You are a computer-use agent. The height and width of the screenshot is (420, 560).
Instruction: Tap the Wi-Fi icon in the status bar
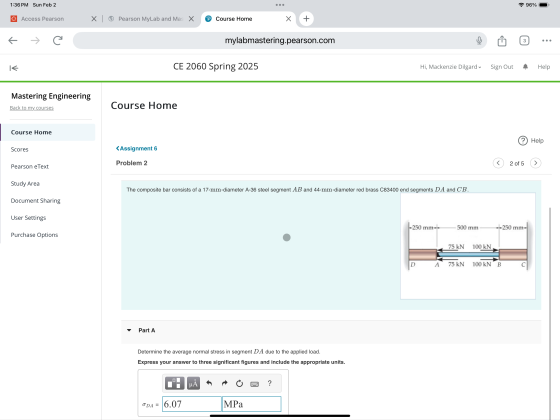point(522,5)
